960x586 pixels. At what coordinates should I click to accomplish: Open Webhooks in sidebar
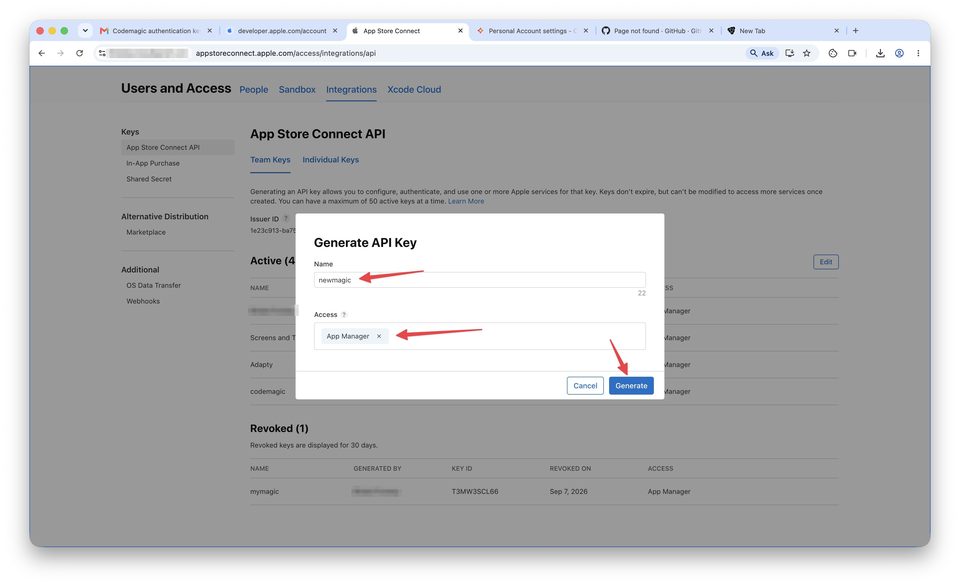143,301
